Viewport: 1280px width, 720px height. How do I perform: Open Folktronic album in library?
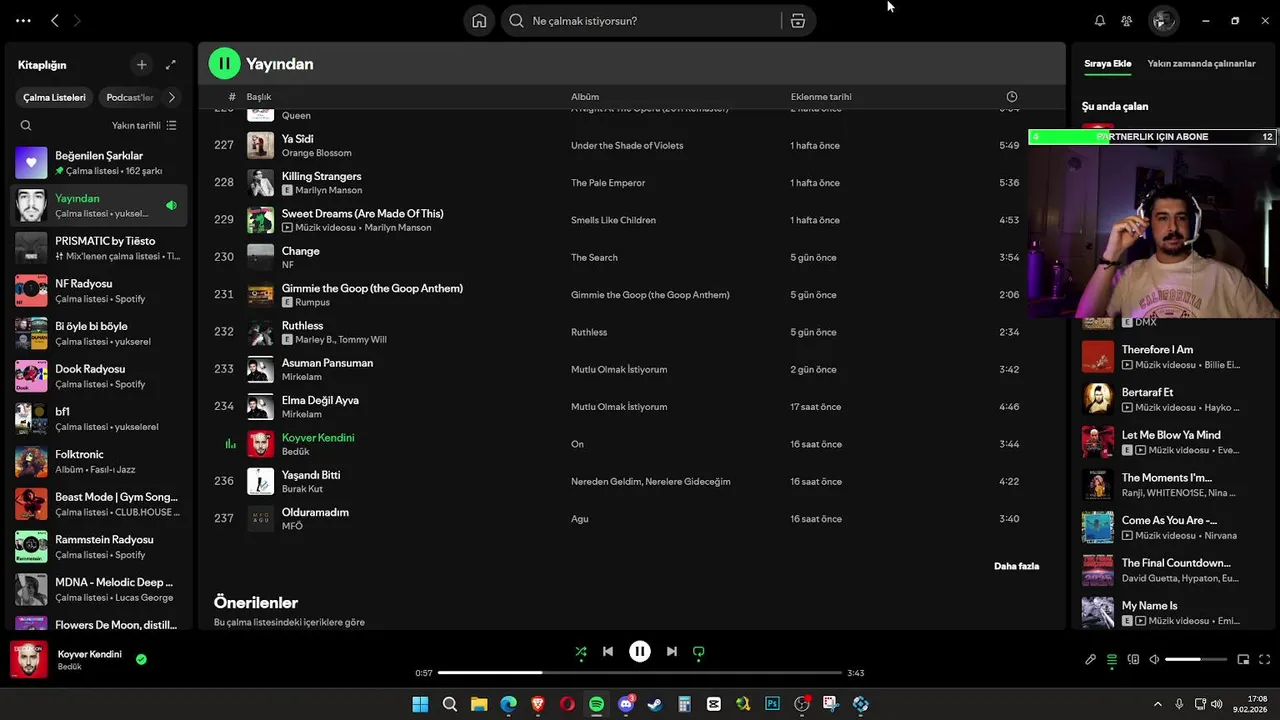click(98, 462)
